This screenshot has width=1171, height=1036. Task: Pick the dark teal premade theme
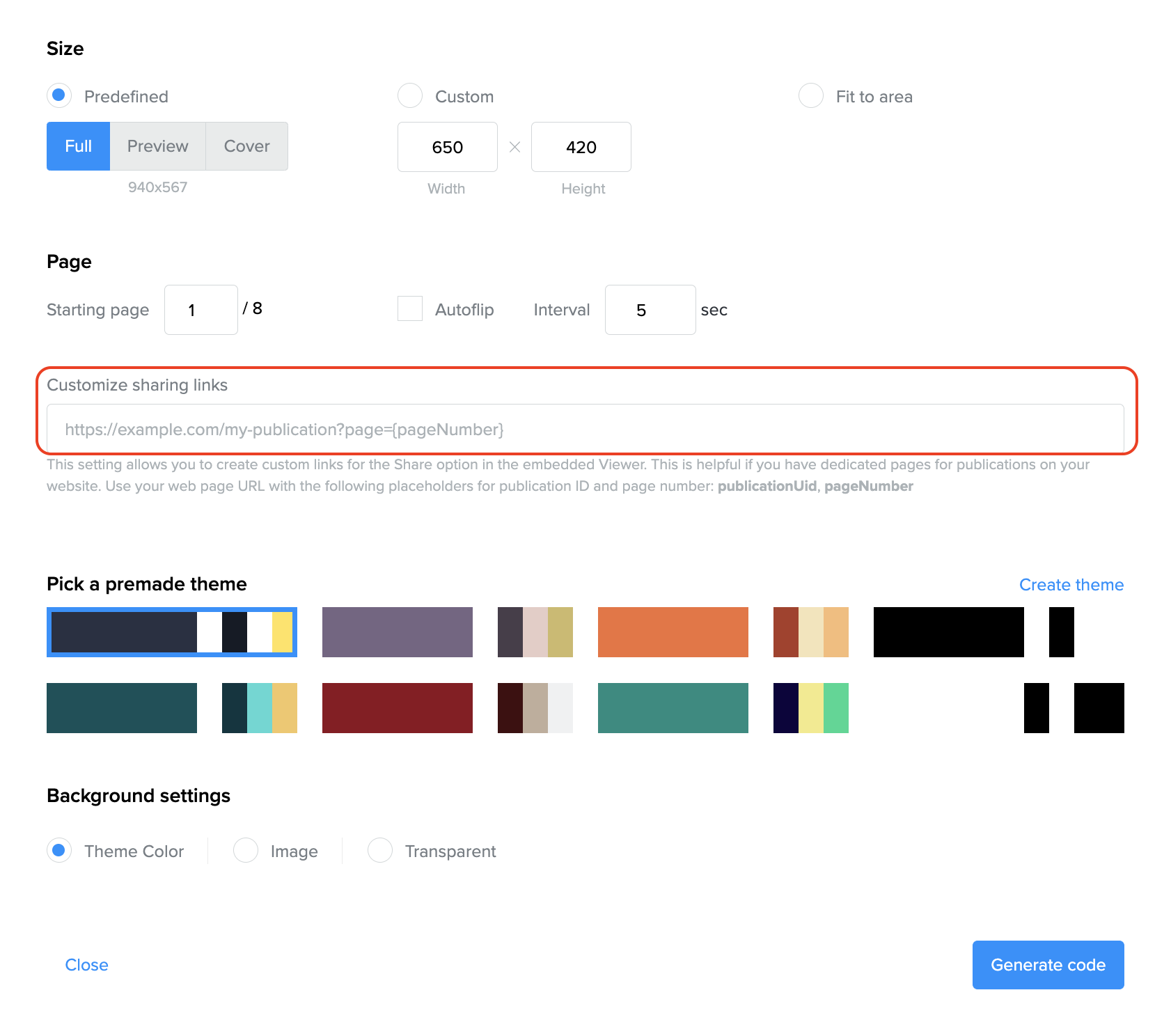click(x=122, y=708)
